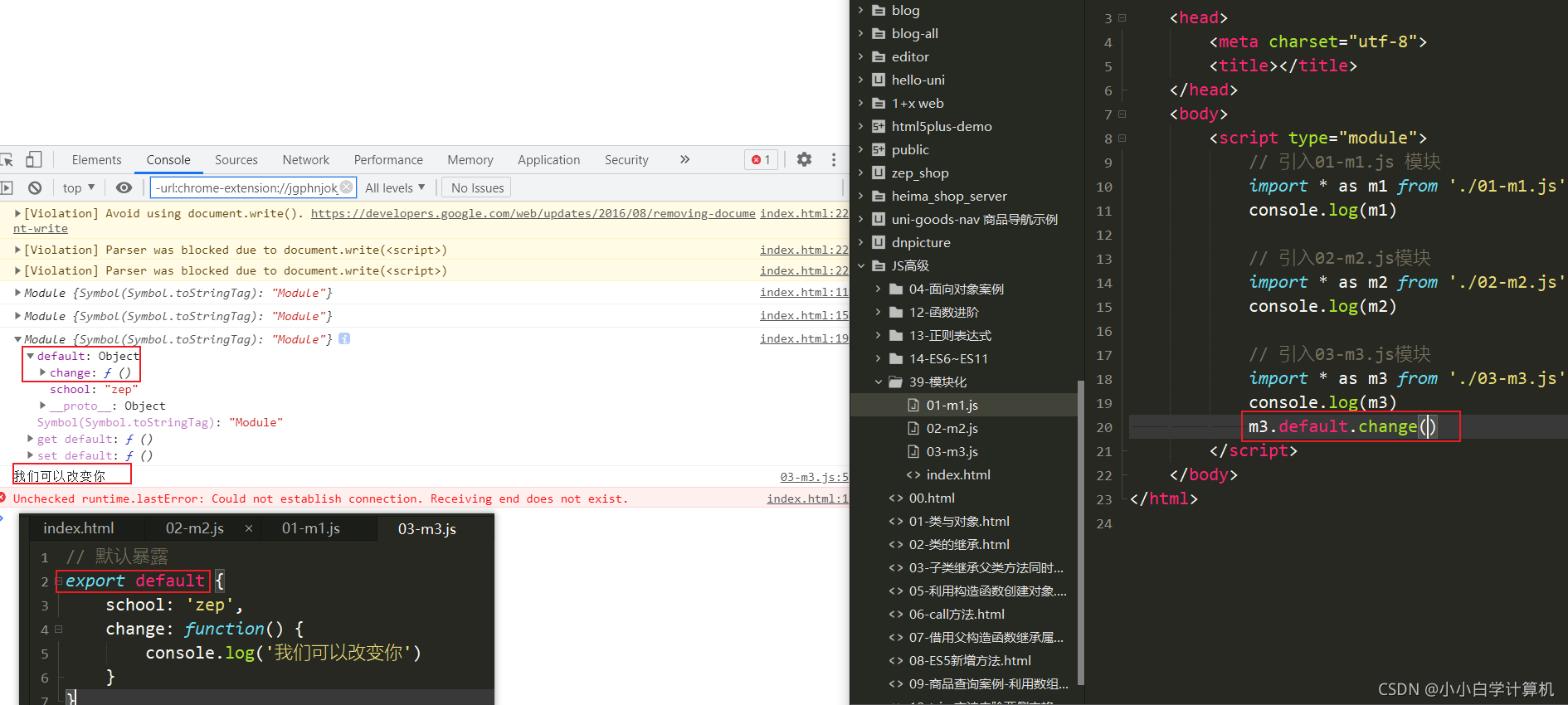This screenshot has width=1568, height=705.
Task: Click the red error count badge
Action: [761, 159]
